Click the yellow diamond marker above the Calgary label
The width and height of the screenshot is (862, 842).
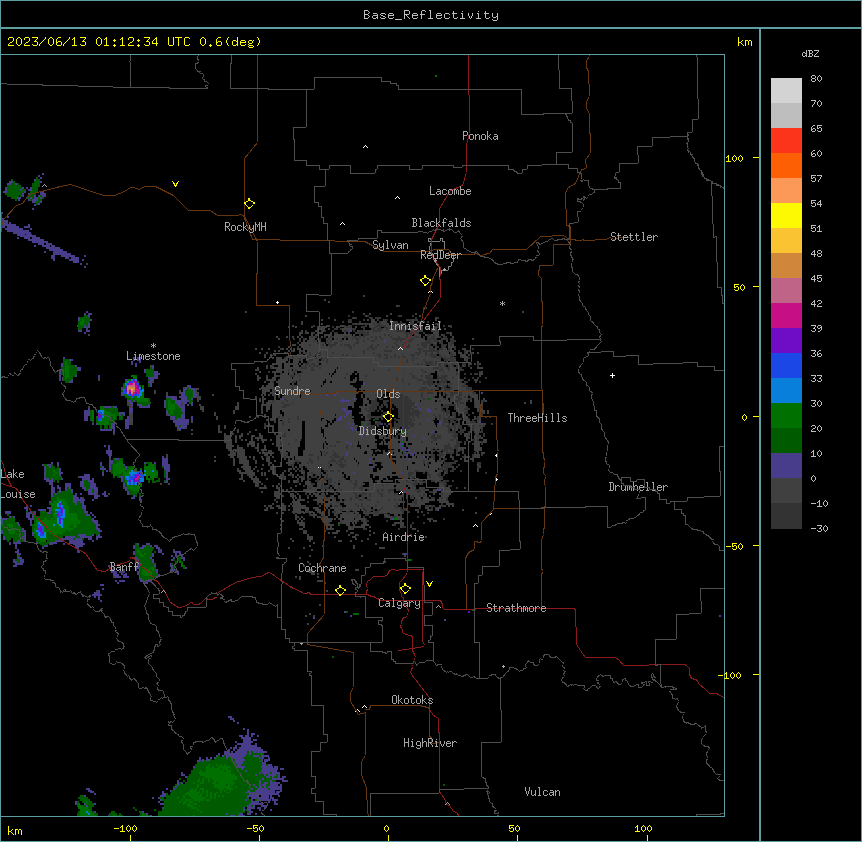(405, 589)
